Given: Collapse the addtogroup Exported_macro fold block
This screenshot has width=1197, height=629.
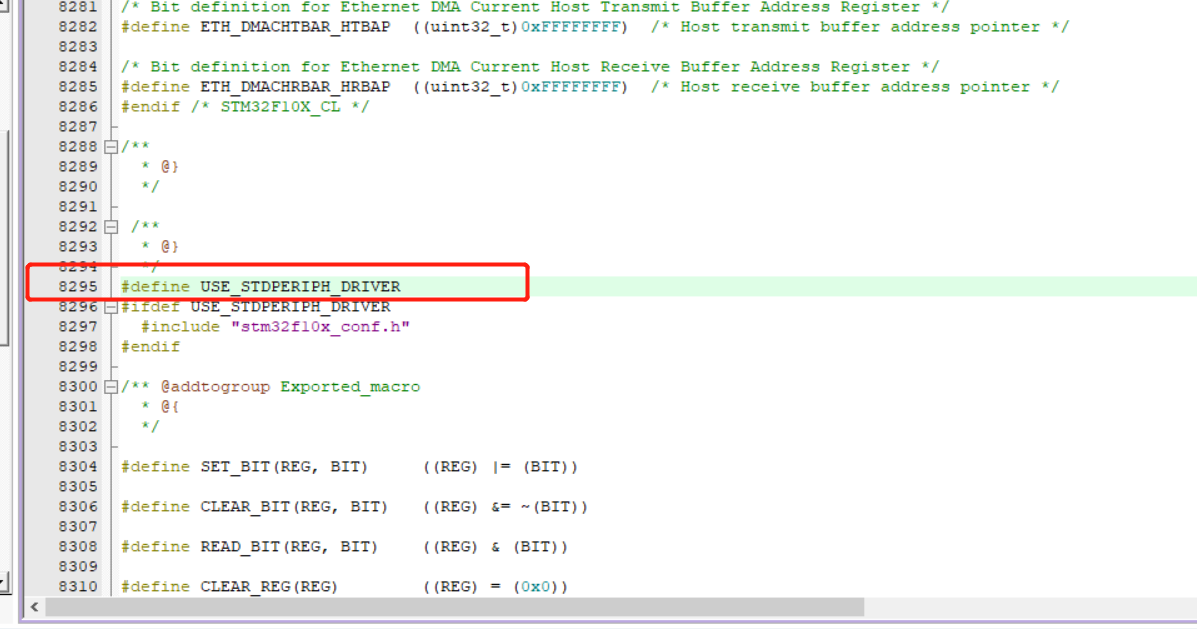Looking at the screenshot, I should point(110,386).
